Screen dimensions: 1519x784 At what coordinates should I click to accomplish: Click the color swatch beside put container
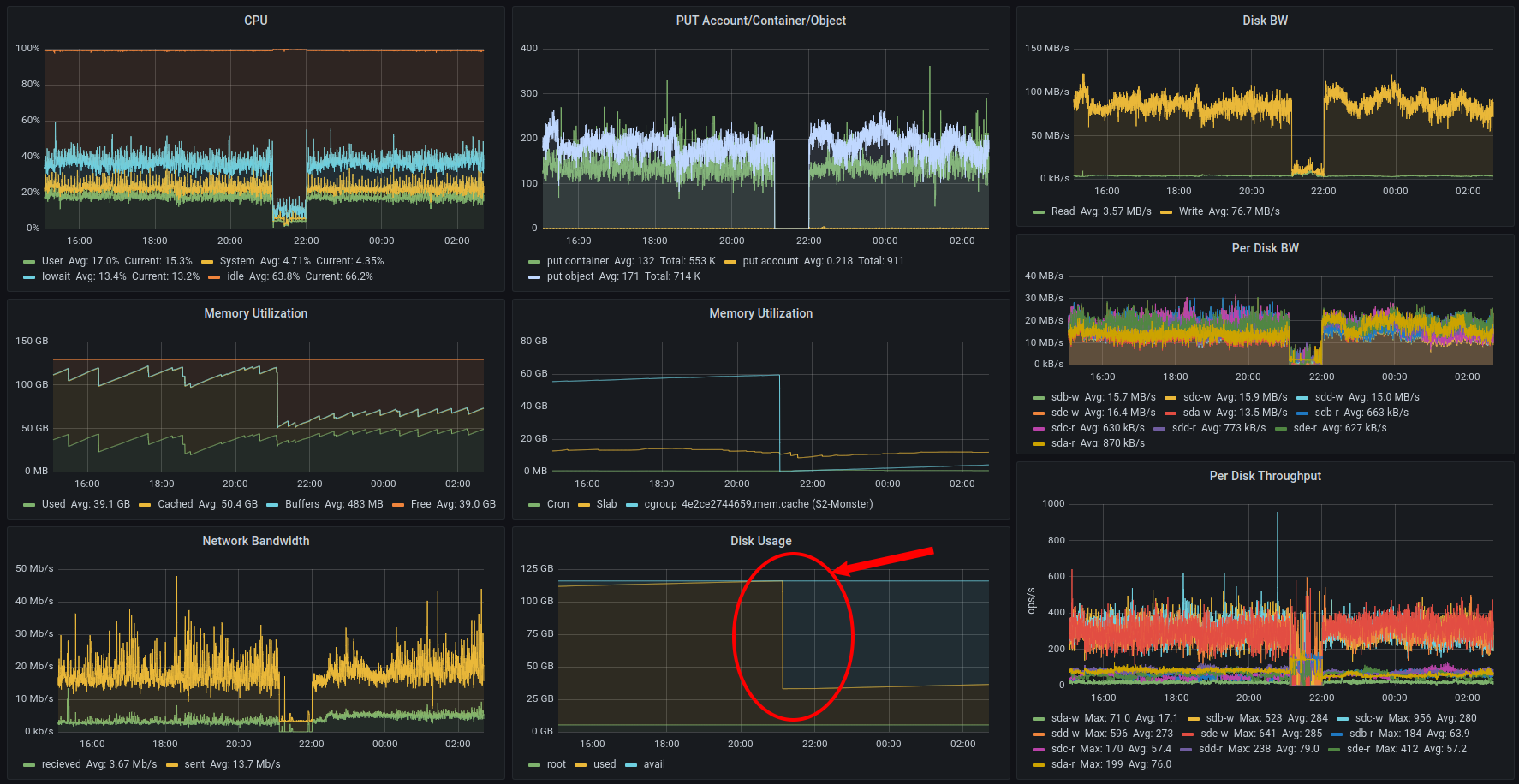[x=534, y=262]
